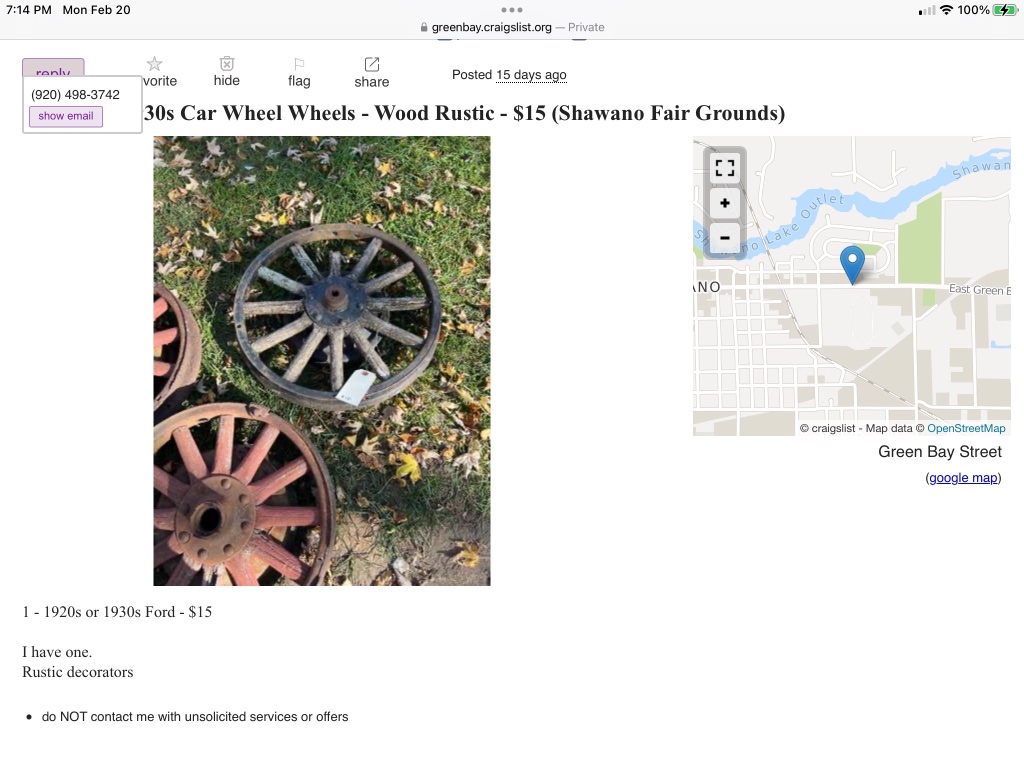Open the share icon for this post

pyautogui.click(x=371, y=65)
